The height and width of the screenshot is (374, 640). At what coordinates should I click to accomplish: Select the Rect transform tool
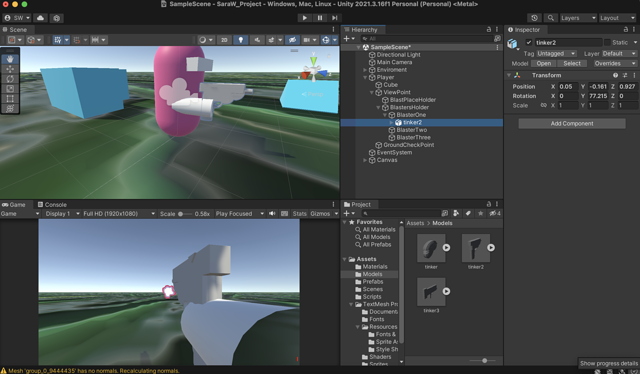[x=10, y=98]
